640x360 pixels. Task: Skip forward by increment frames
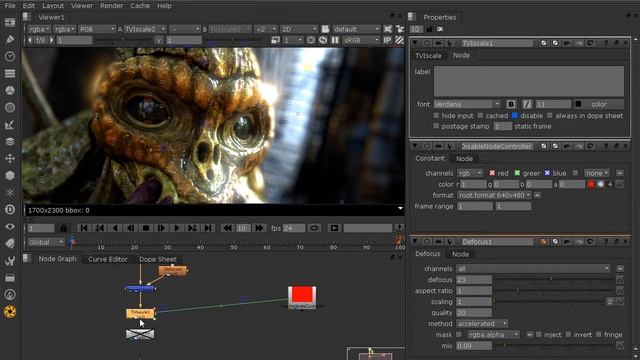coord(259,228)
